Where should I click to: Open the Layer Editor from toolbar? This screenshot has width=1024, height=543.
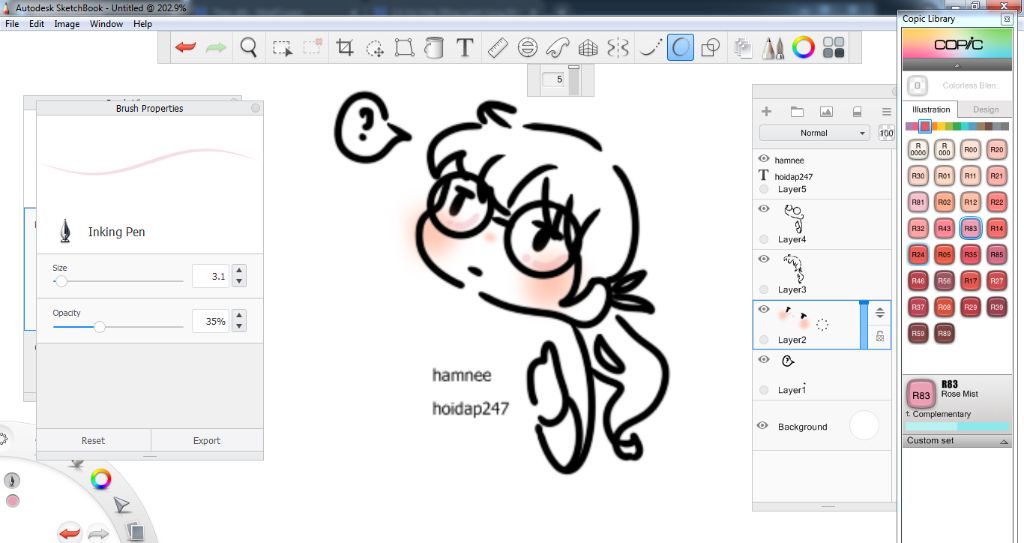pos(742,47)
